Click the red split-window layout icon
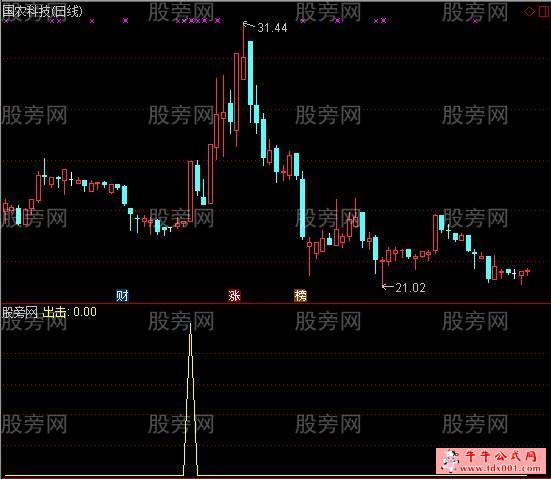This screenshot has width=551, height=479. (x=544, y=12)
